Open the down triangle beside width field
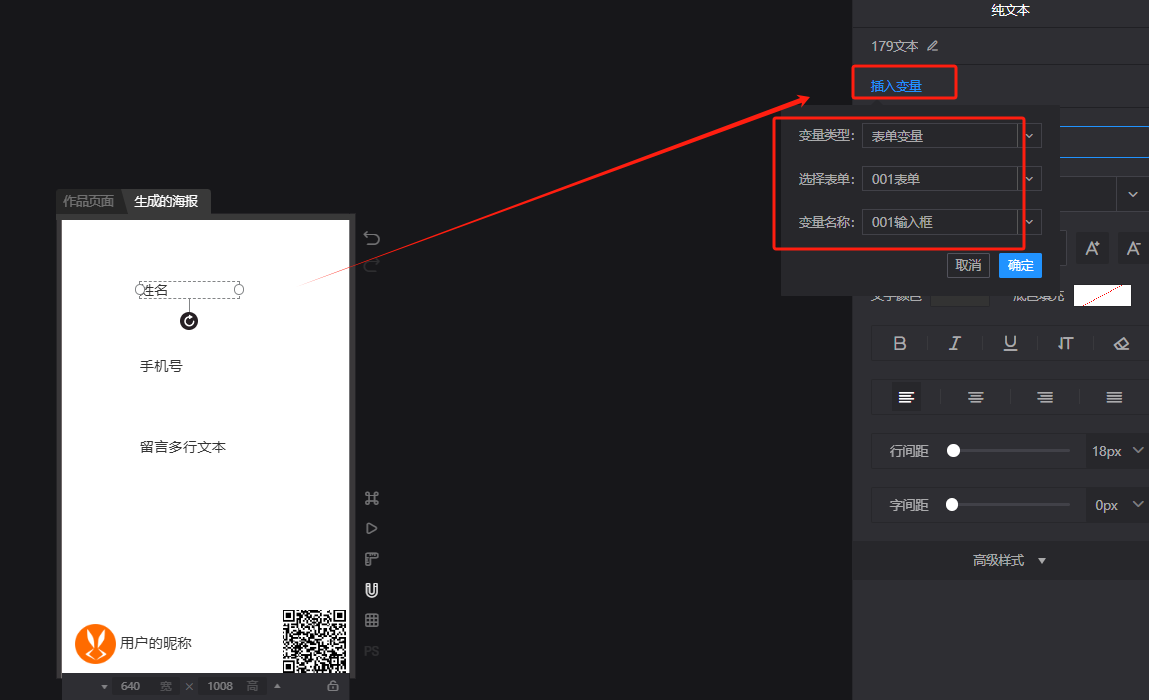Viewport: 1149px width, 700px height. tap(104, 687)
